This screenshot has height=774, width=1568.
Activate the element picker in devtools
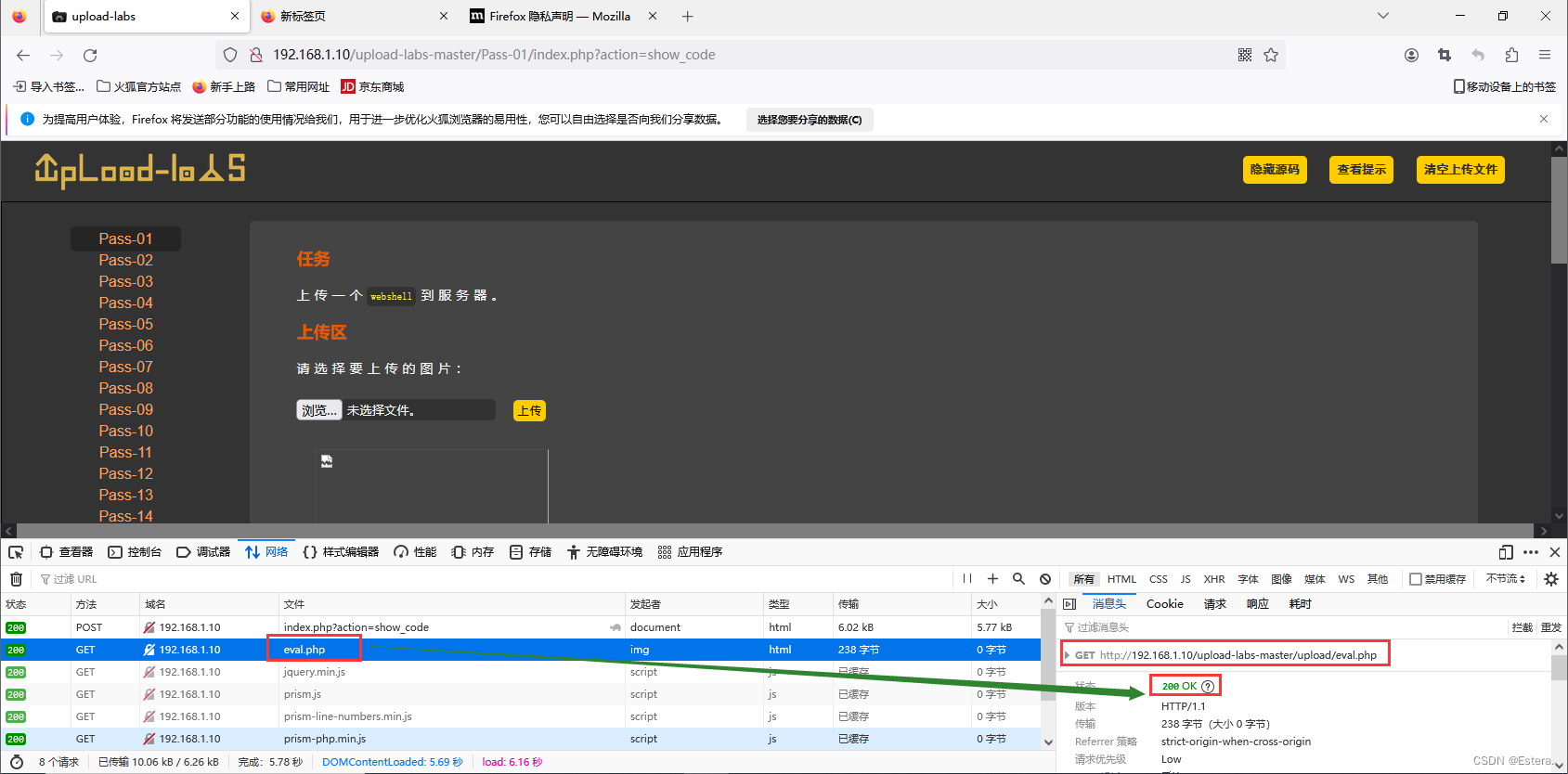[x=16, y=552]
